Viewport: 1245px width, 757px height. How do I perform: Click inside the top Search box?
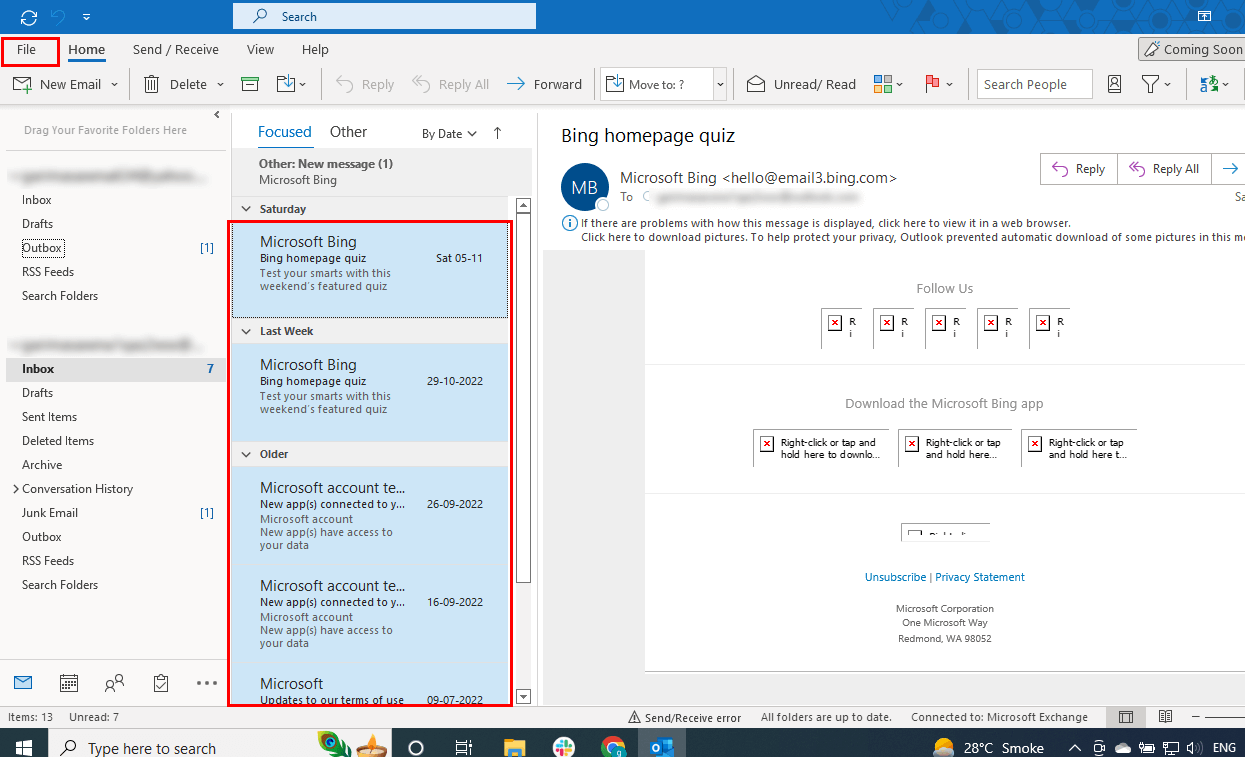(x=384, y=16)
